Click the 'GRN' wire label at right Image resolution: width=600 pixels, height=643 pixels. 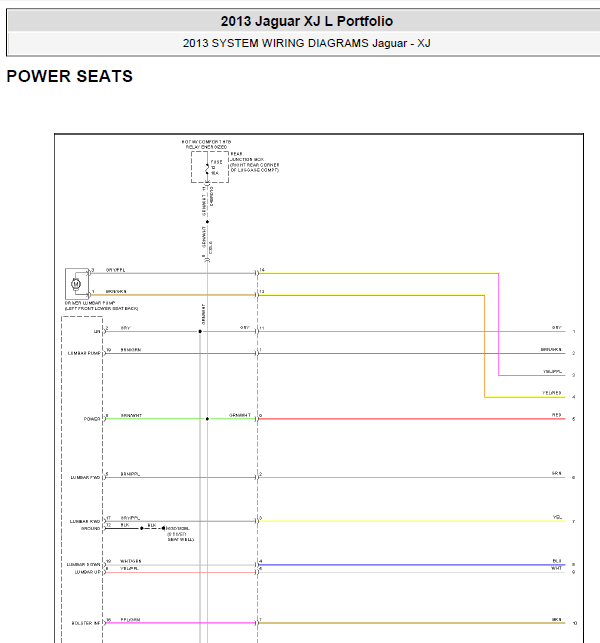[557, 473]
